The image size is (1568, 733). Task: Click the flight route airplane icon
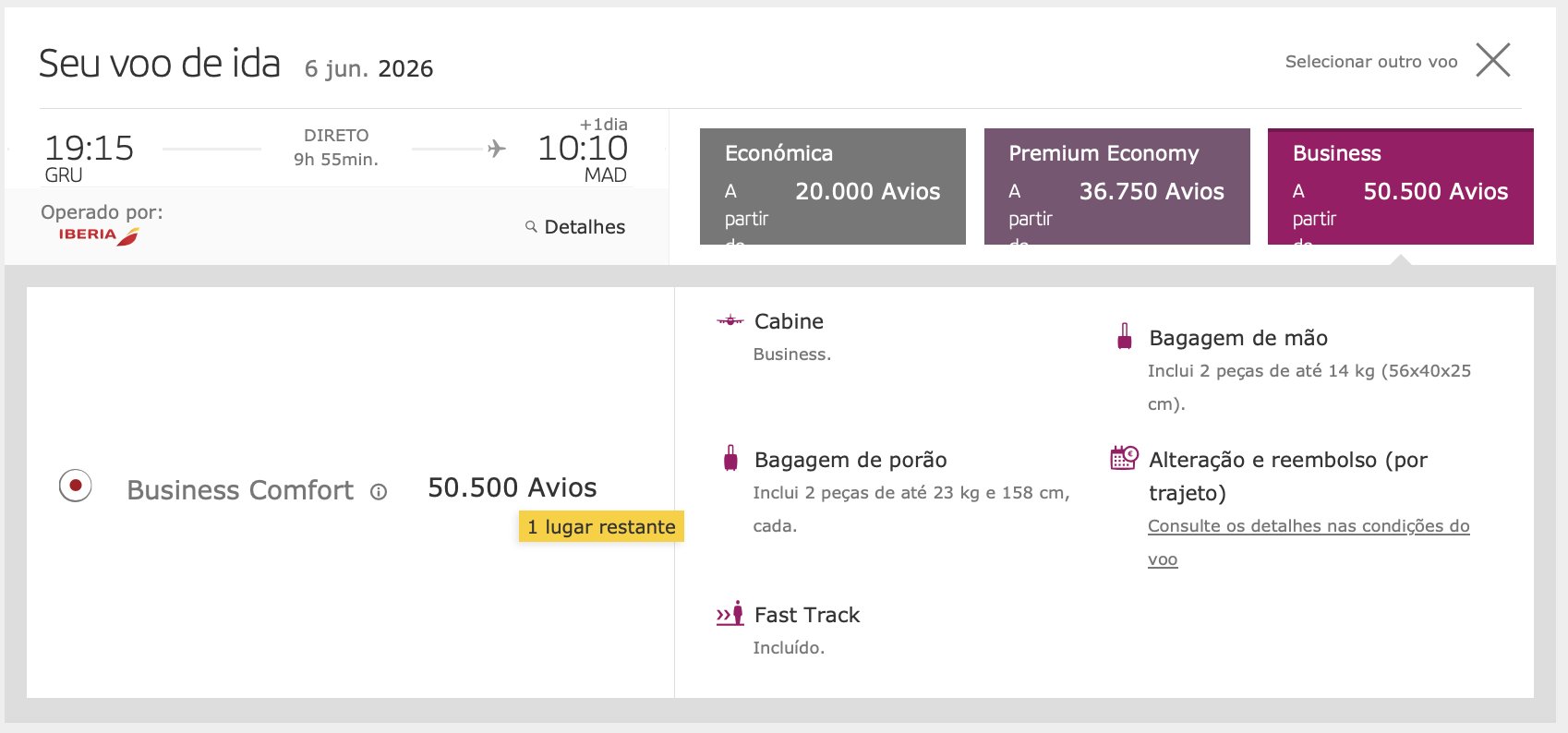click(497, 148)
